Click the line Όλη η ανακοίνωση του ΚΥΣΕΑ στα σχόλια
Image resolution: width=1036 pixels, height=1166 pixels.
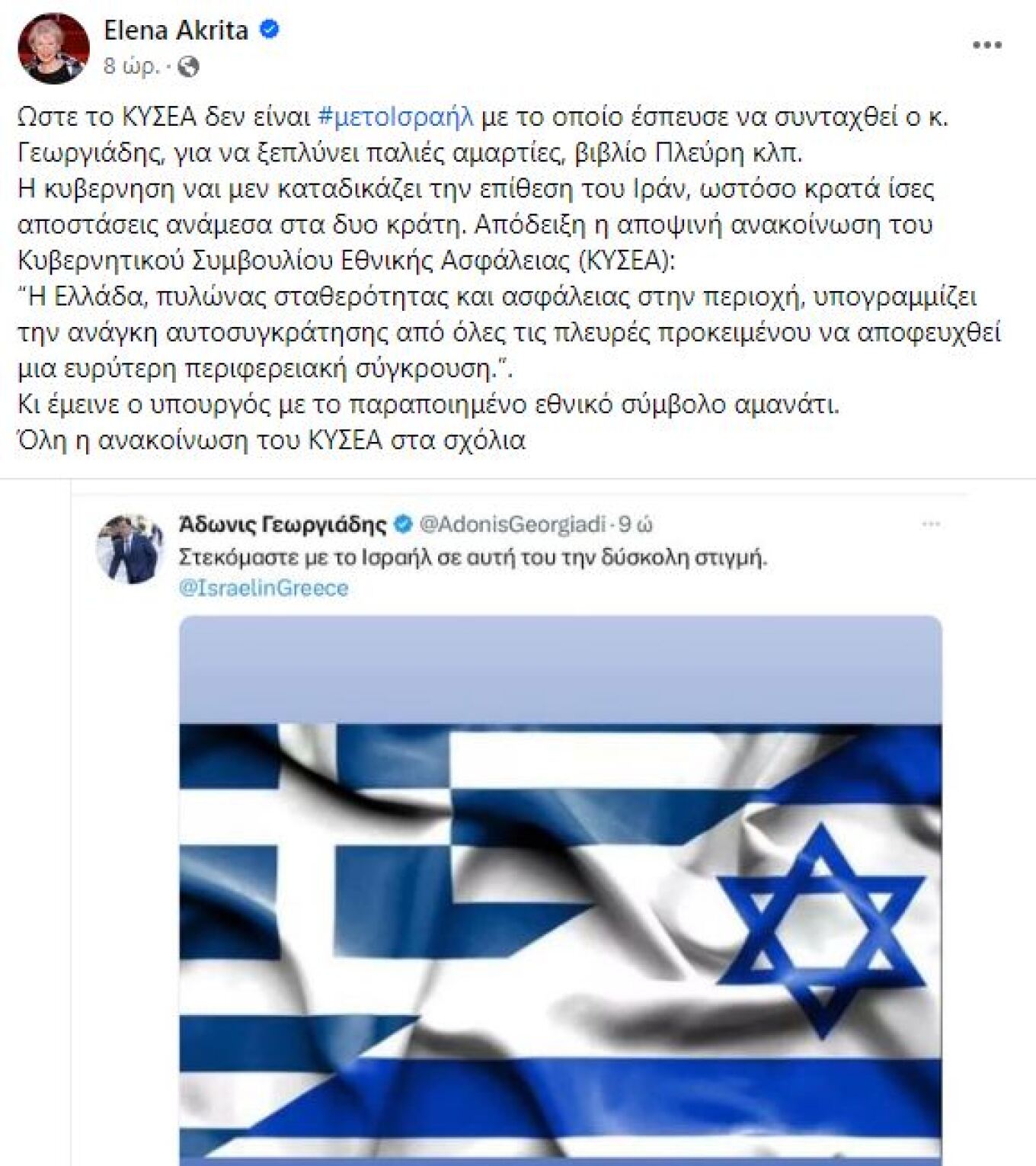tap(272, 440)
